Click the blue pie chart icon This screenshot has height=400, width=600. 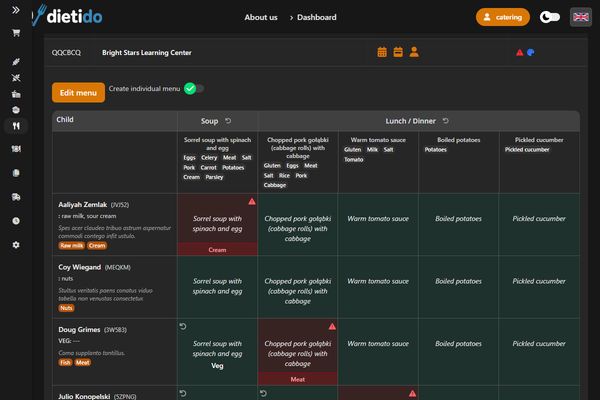[x=531, y=52]
